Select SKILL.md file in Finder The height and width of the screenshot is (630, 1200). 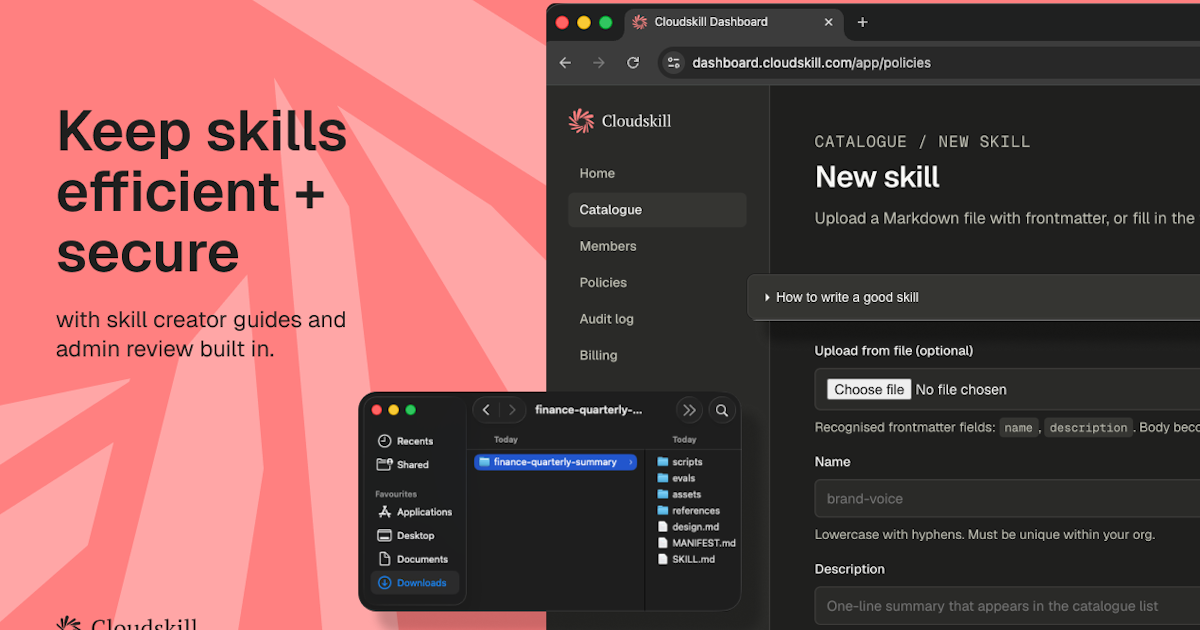pyautogui.click(x=686, y=559)
